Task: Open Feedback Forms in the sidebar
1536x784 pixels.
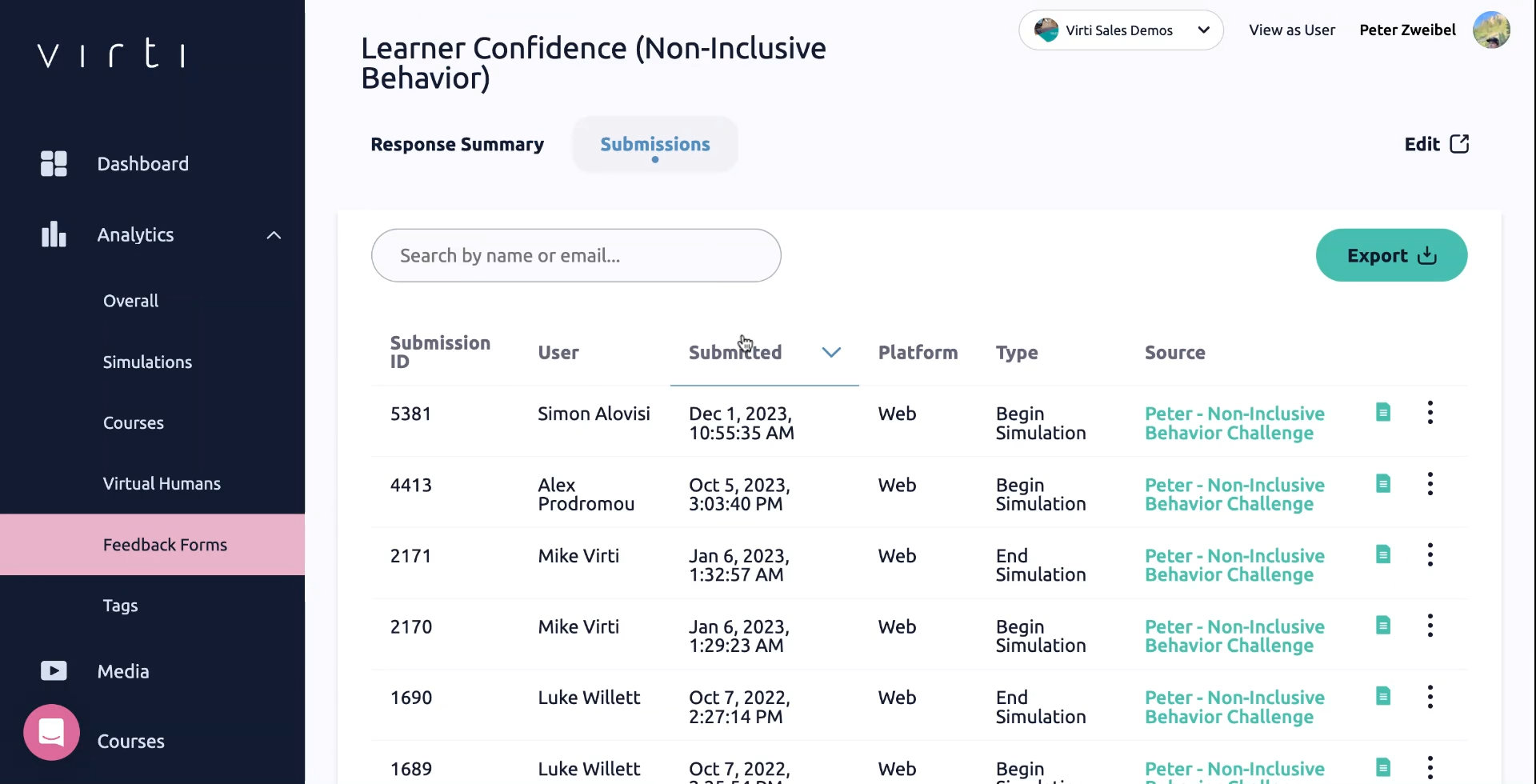Action: (165, 545)
